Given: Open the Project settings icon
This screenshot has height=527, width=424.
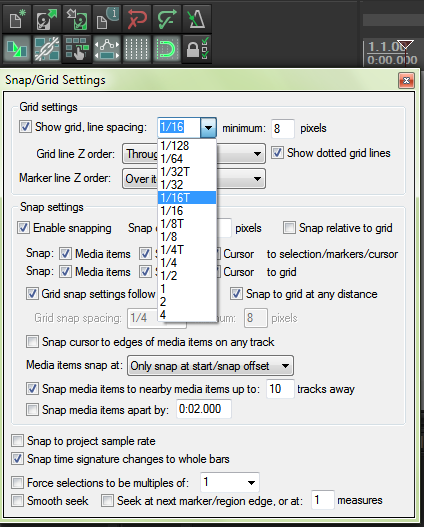Looking at the screenshot, I should (107, 19).
